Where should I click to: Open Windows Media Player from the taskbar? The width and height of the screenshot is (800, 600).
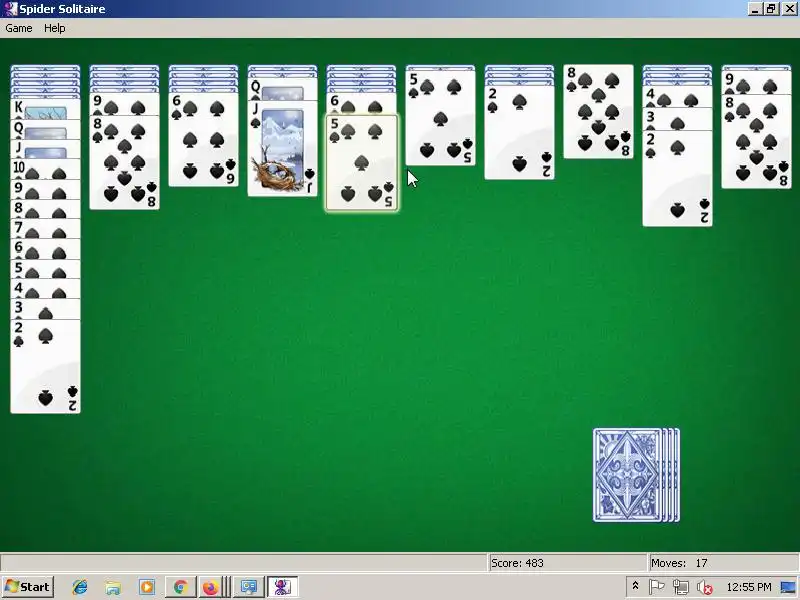tap(147, 587)
